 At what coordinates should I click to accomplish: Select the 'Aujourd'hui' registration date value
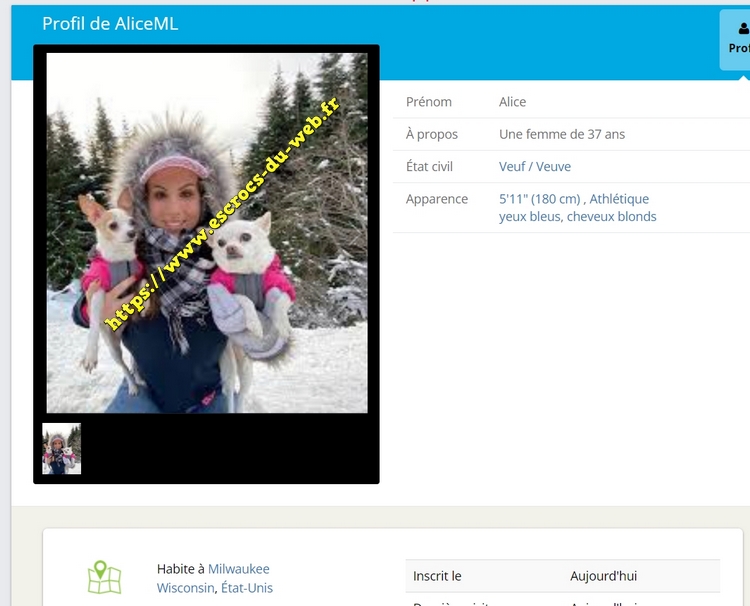603,576
